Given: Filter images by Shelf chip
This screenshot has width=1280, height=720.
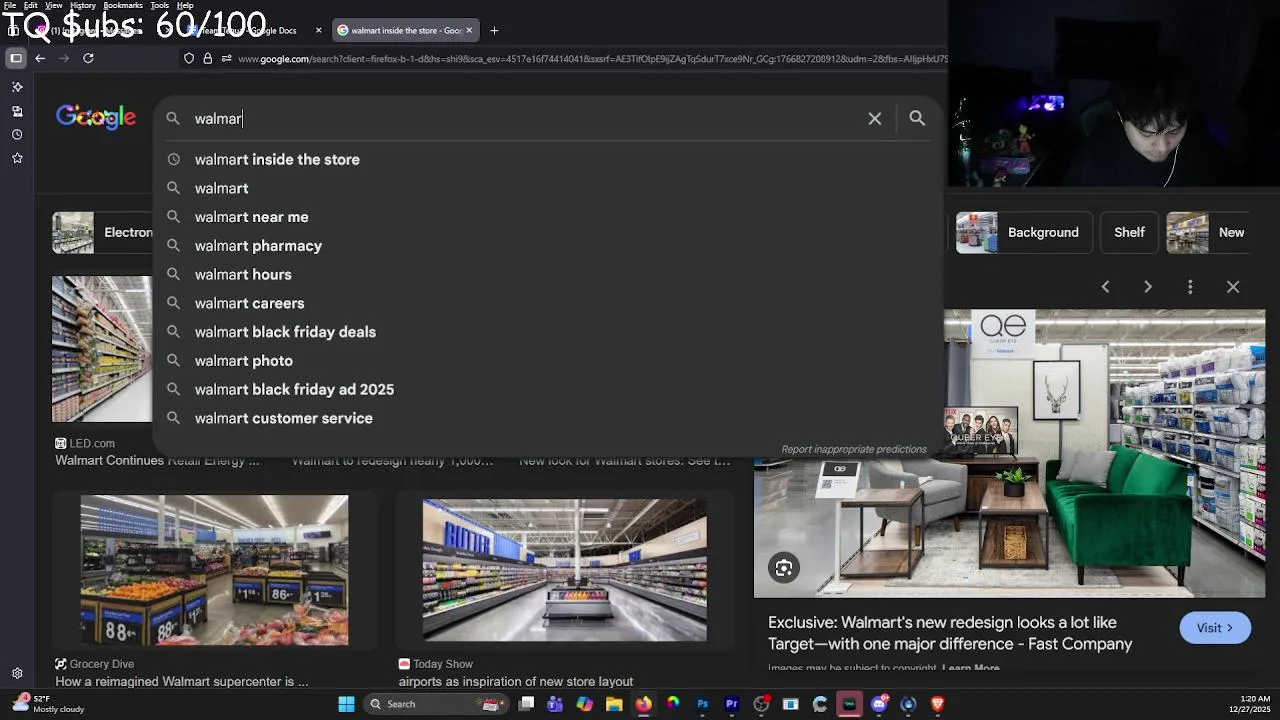Looking at the screenshot, I should [1129, 232].
